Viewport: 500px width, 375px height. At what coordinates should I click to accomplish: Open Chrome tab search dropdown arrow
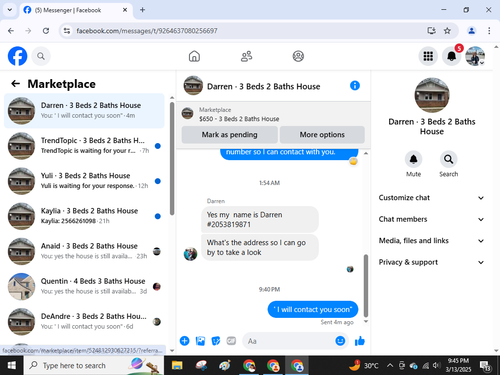pyautogui.click(x=10, y=10)
